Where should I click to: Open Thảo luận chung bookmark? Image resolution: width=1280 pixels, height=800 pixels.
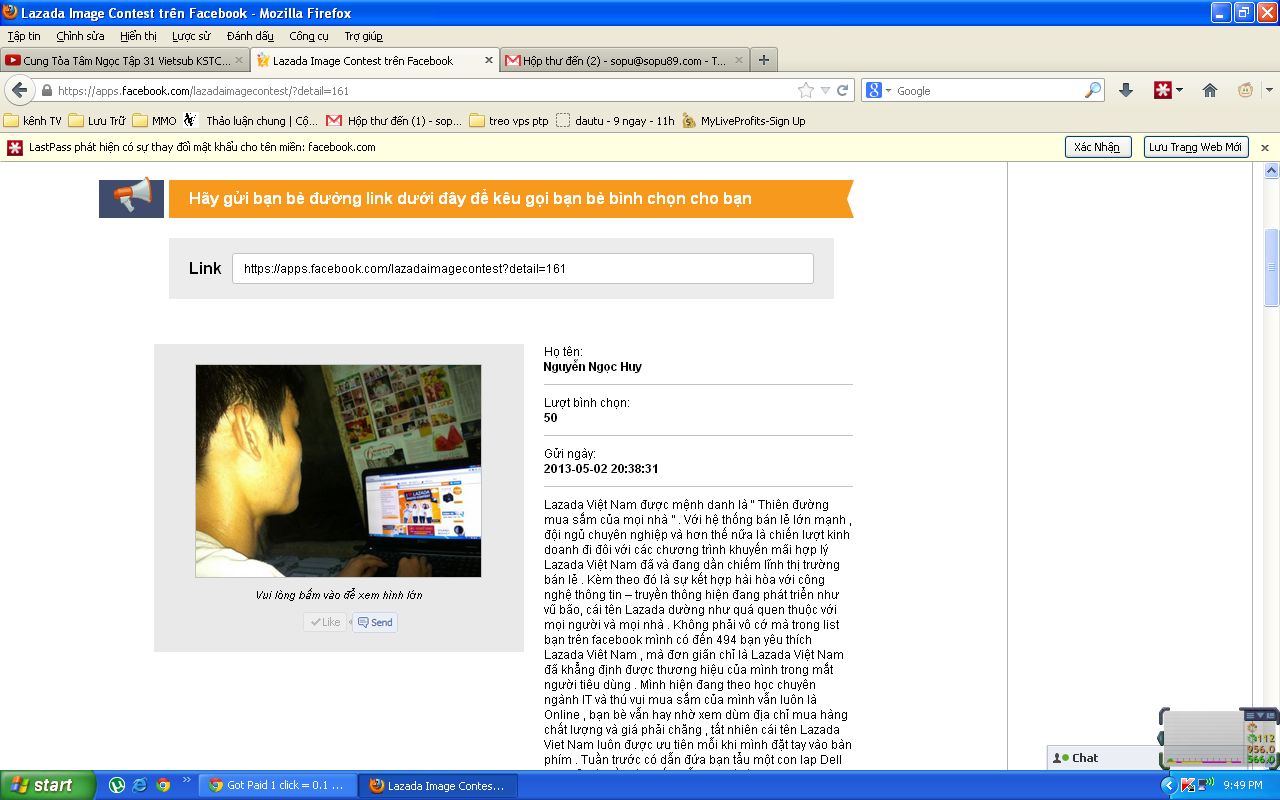(251, 121)
